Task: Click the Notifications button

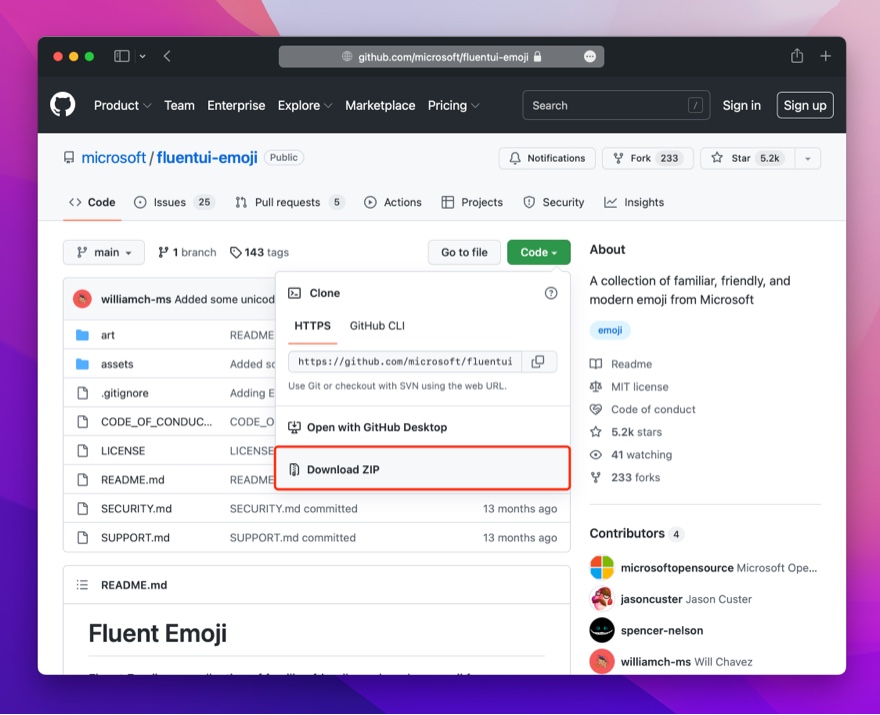Action: (x=547, y=158)
